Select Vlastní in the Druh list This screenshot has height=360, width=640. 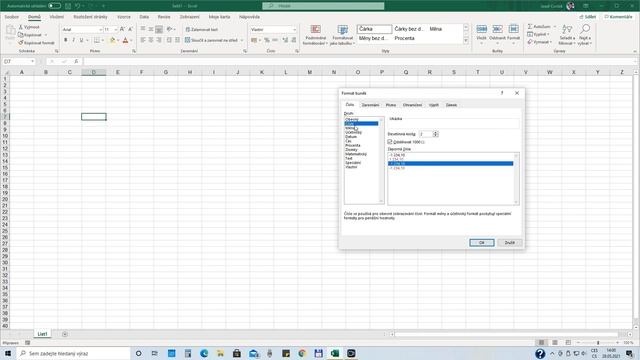[x=351, y=167]
